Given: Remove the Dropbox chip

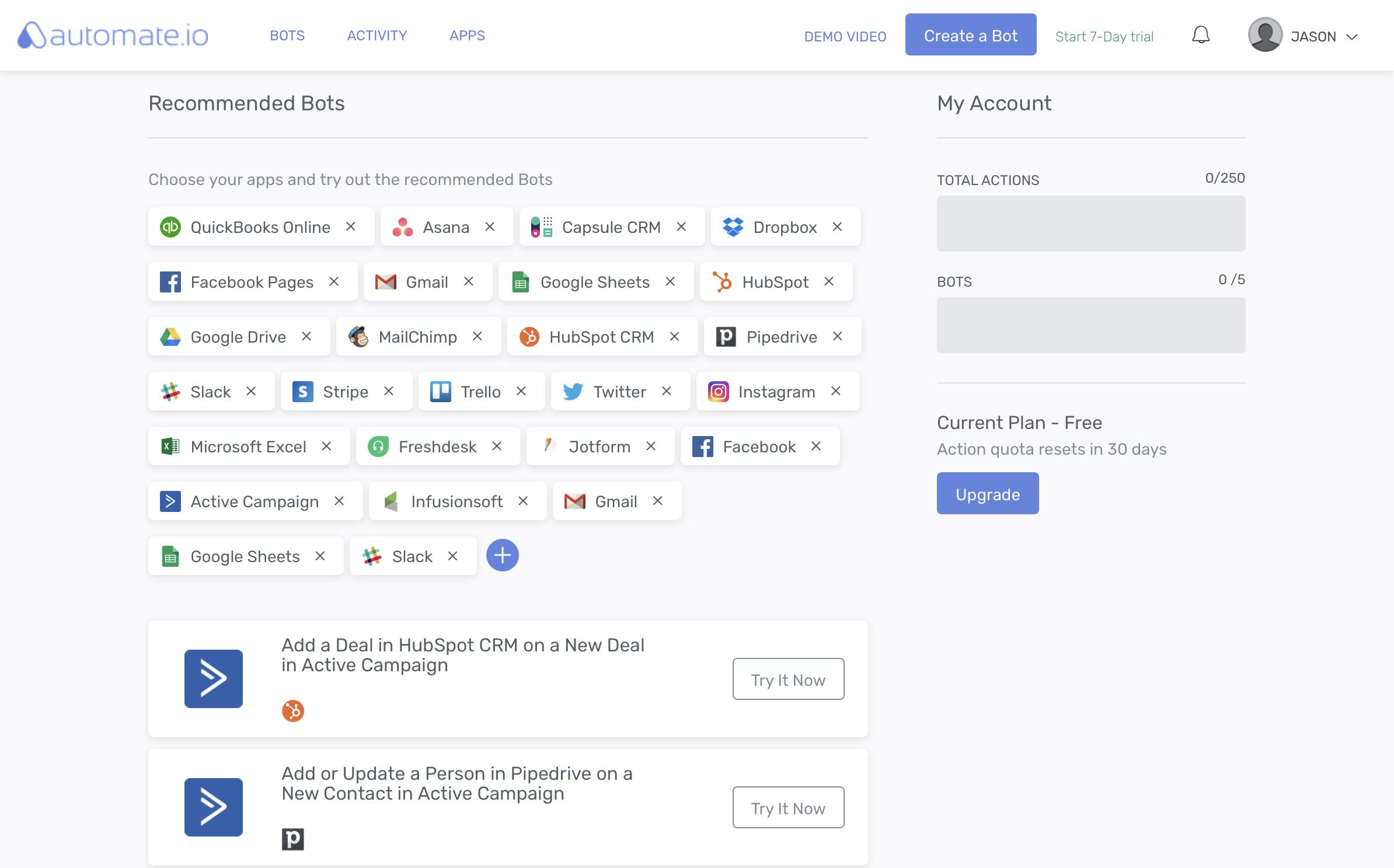Looking at the screenshot, I should coord(837,226).
